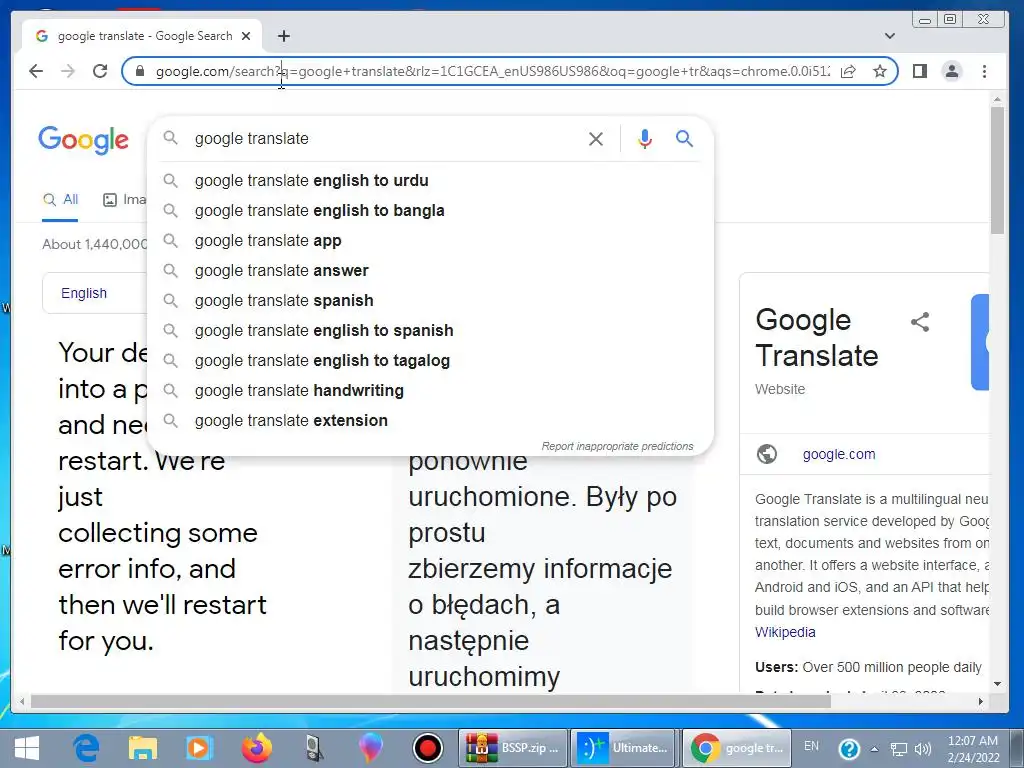Open Chrome's three-dot menu
Viewport: 1024px width, 768px height.
(x=985, y=71)
